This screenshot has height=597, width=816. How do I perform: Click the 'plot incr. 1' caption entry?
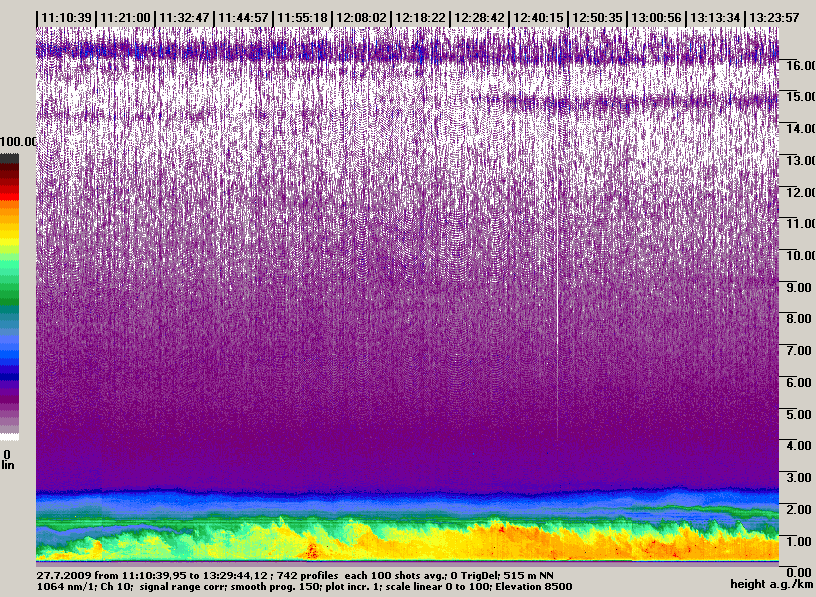(352, 587)
